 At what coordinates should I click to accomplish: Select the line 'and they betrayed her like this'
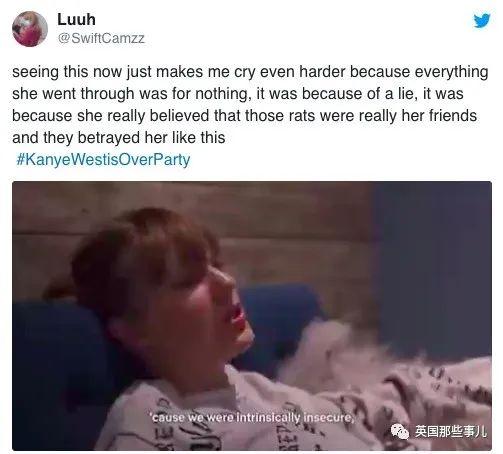(119, 137)
